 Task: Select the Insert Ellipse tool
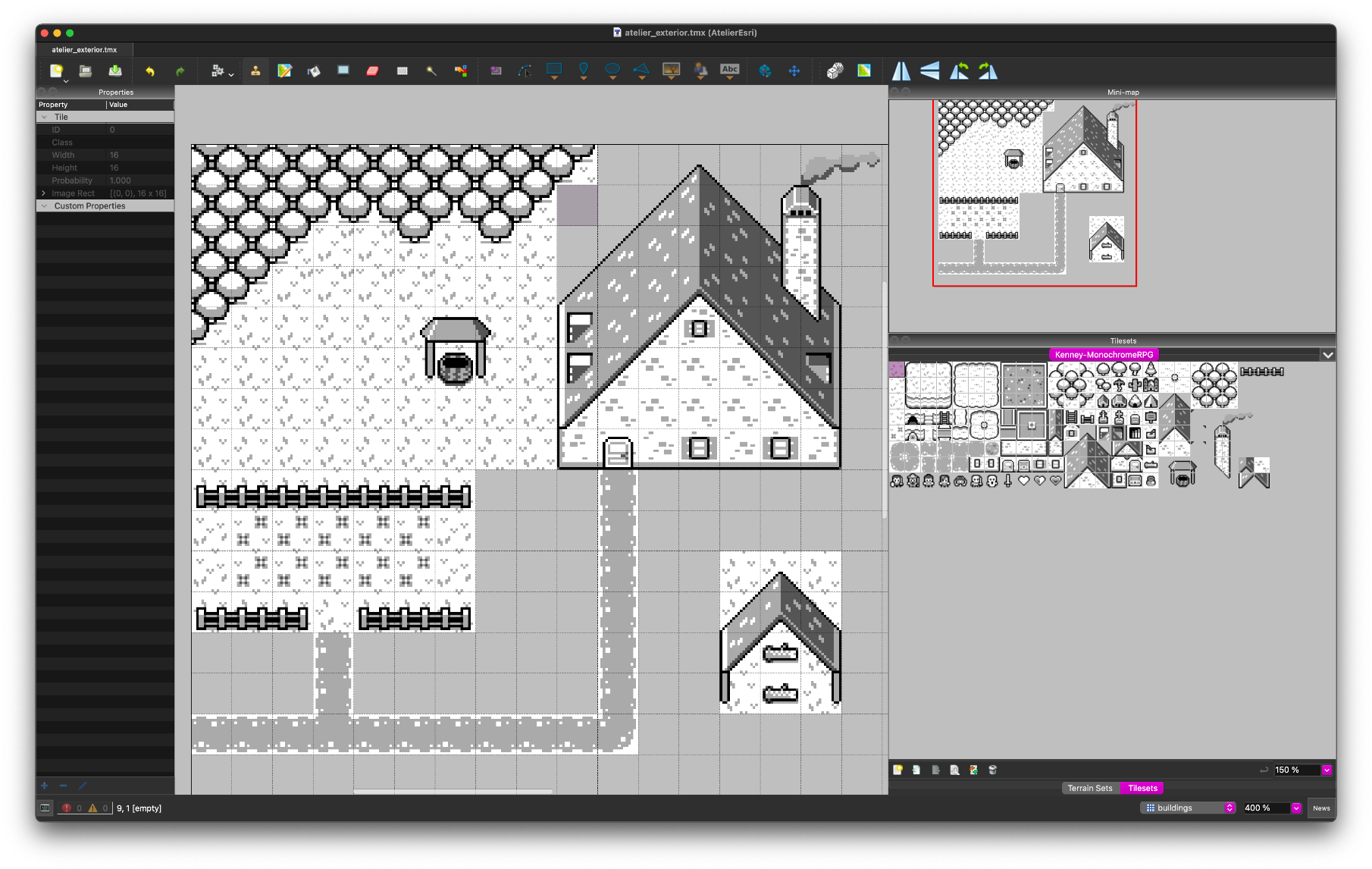612,71
